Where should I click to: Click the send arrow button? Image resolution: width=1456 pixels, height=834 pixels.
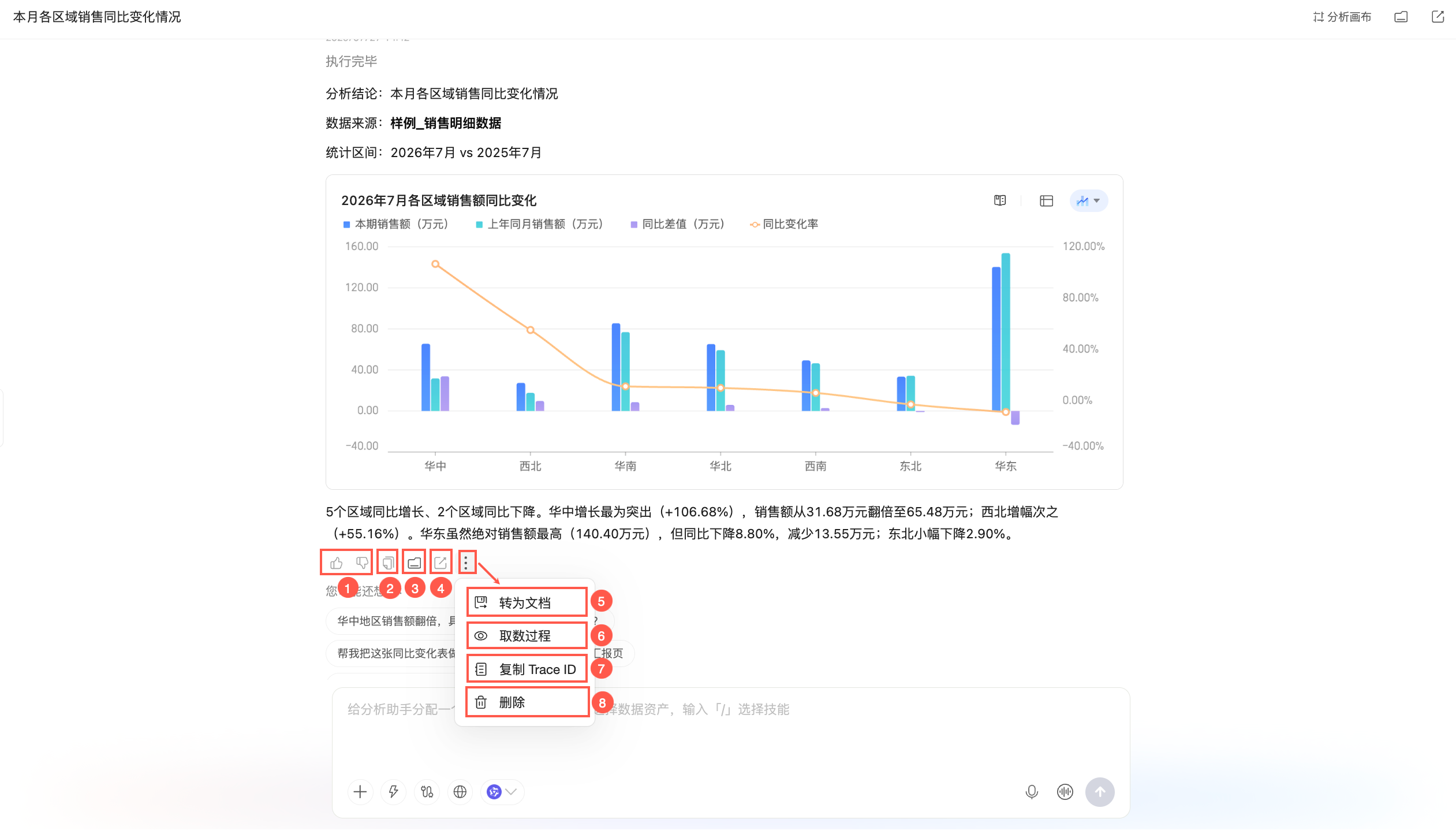point(1100,792)
